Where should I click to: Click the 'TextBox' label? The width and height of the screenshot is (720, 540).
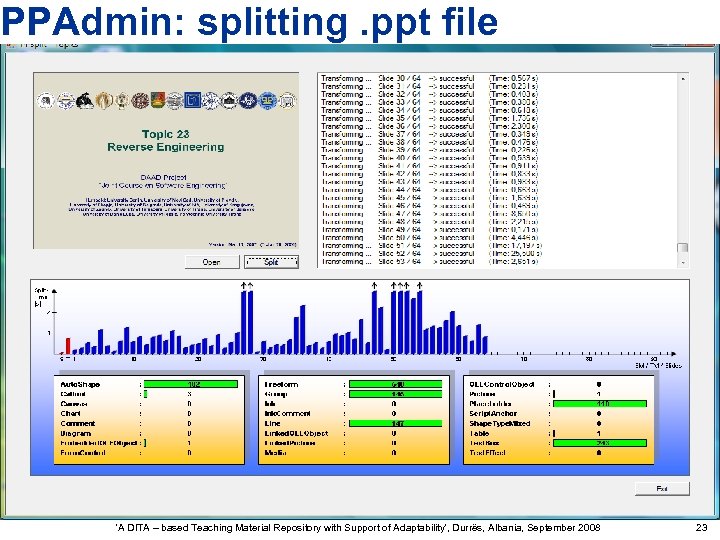[484, 443]
